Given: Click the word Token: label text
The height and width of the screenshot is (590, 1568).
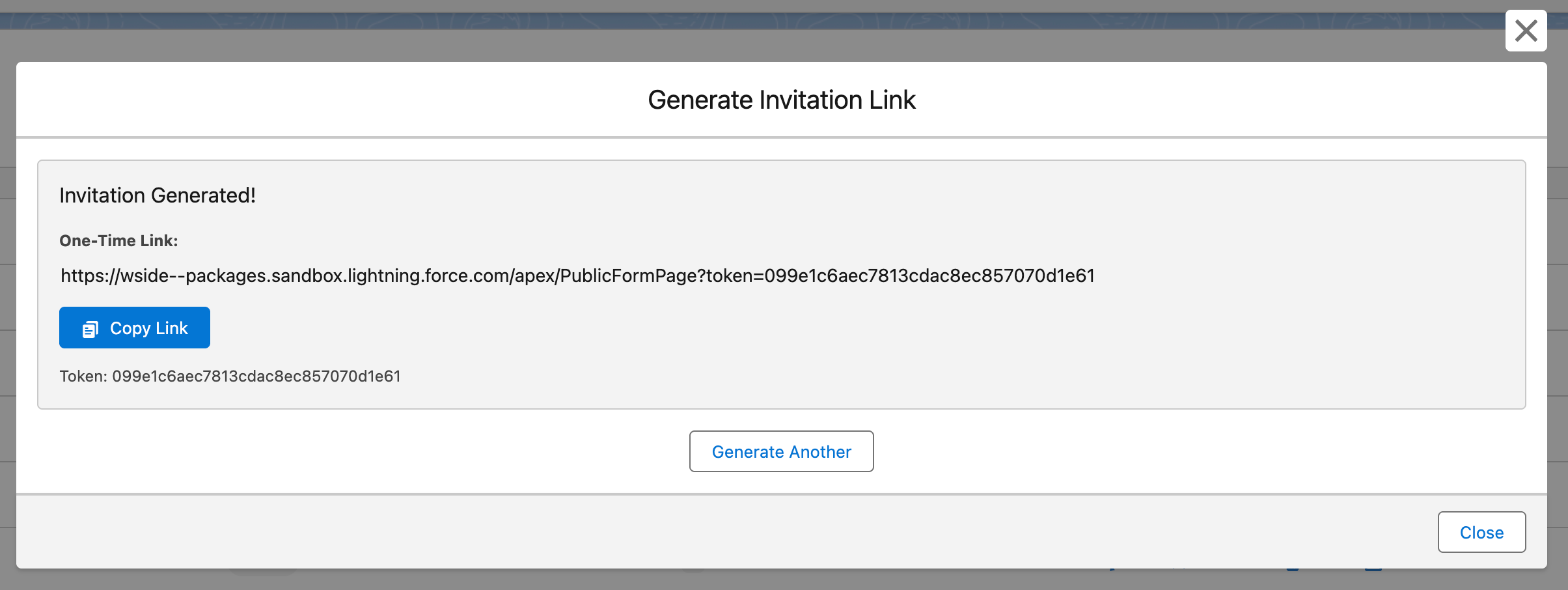Looking at the screenshot, I should pyautogui.click(x=83, y=376).
